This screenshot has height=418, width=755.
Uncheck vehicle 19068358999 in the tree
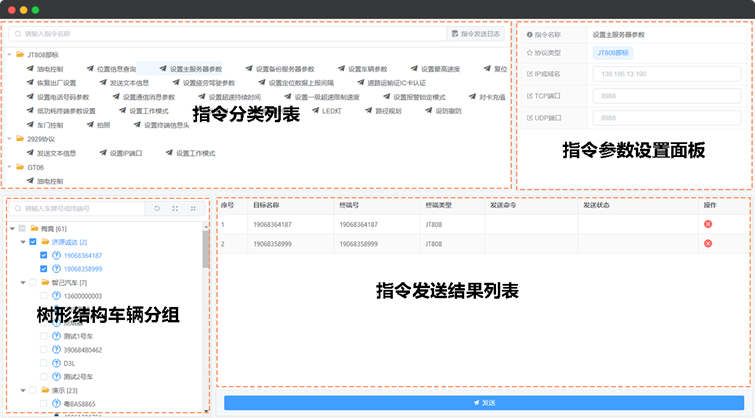tap(43, 269)
